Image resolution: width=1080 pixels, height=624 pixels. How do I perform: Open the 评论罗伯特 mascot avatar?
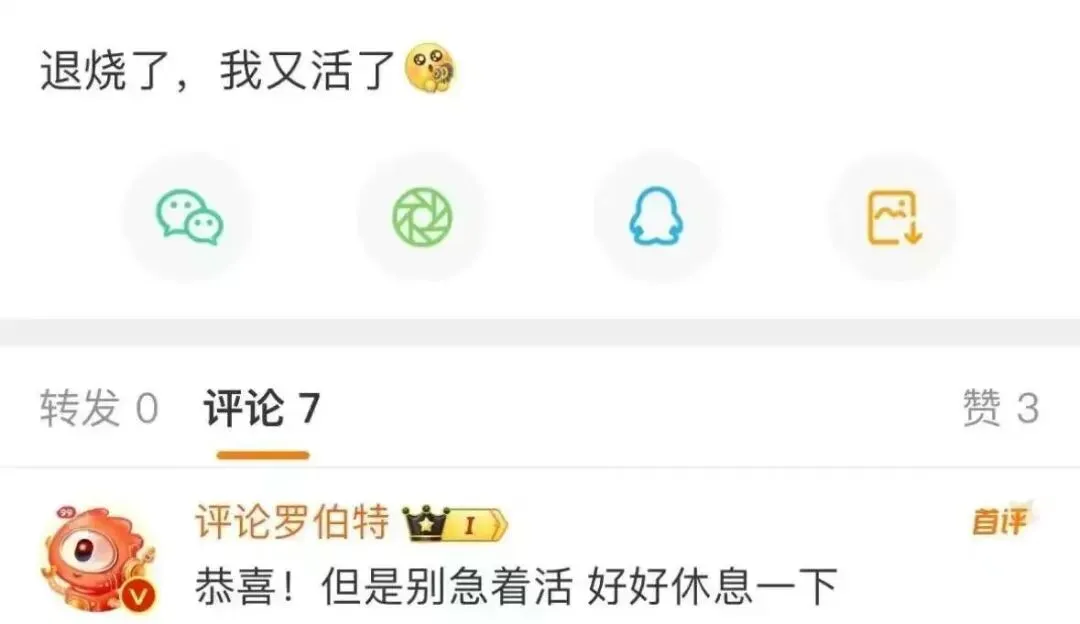(98, 559)
